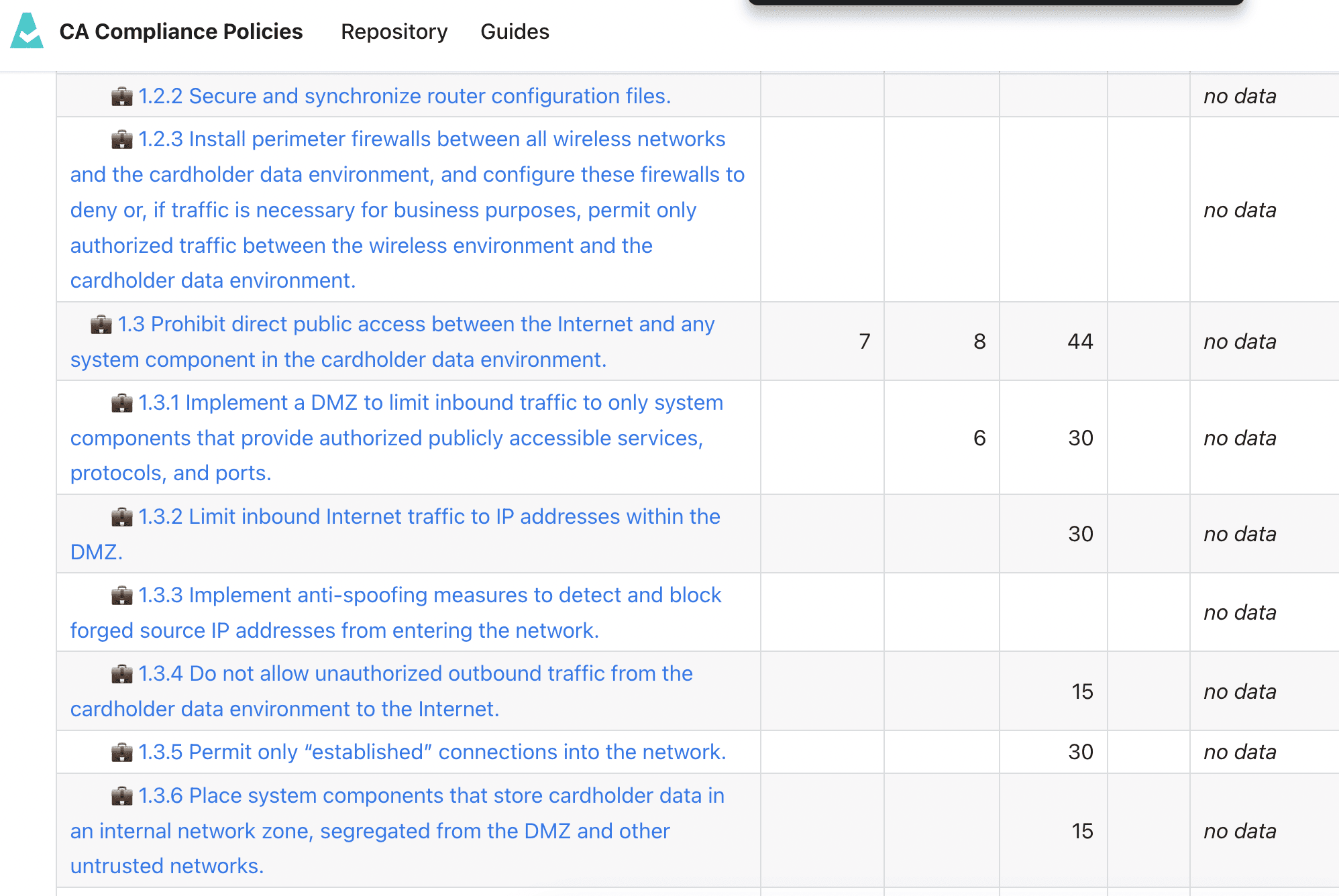Open 1.3.4 unauthorized outbound traffic link

coord(382,691)
